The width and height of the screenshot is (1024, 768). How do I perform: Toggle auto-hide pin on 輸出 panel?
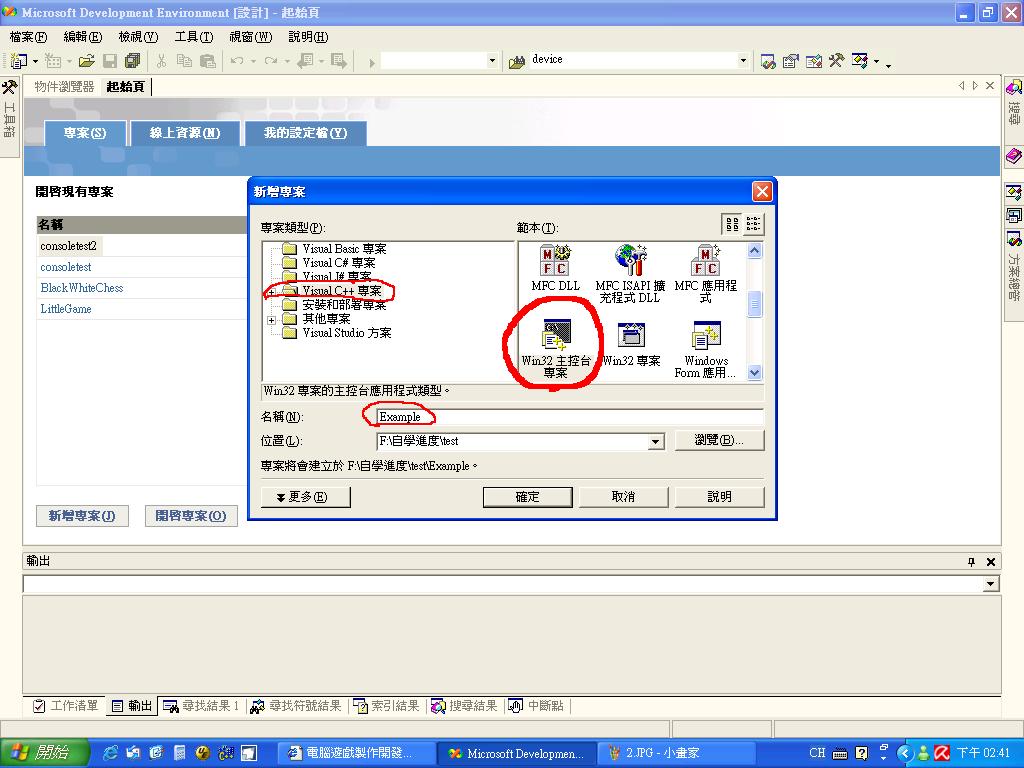click(x=971, y=562)
